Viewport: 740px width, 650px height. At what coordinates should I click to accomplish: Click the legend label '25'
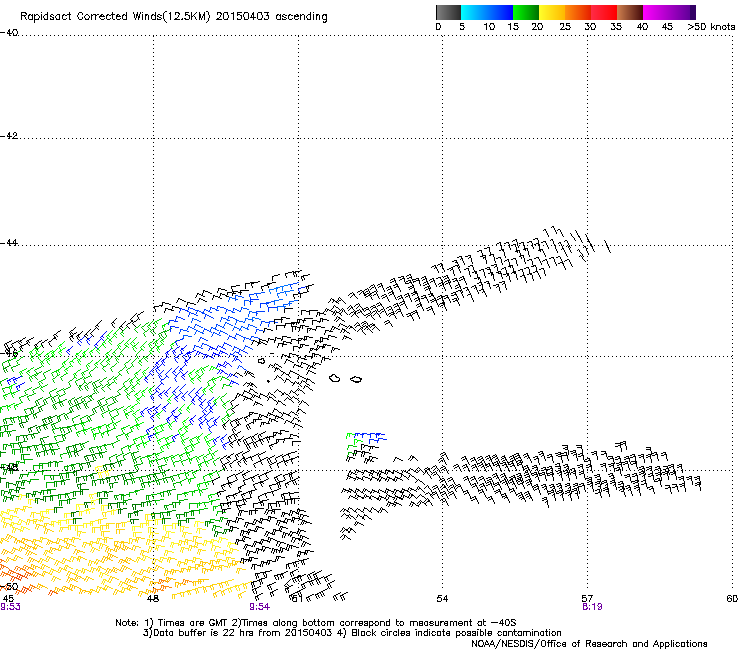point(565,27)
